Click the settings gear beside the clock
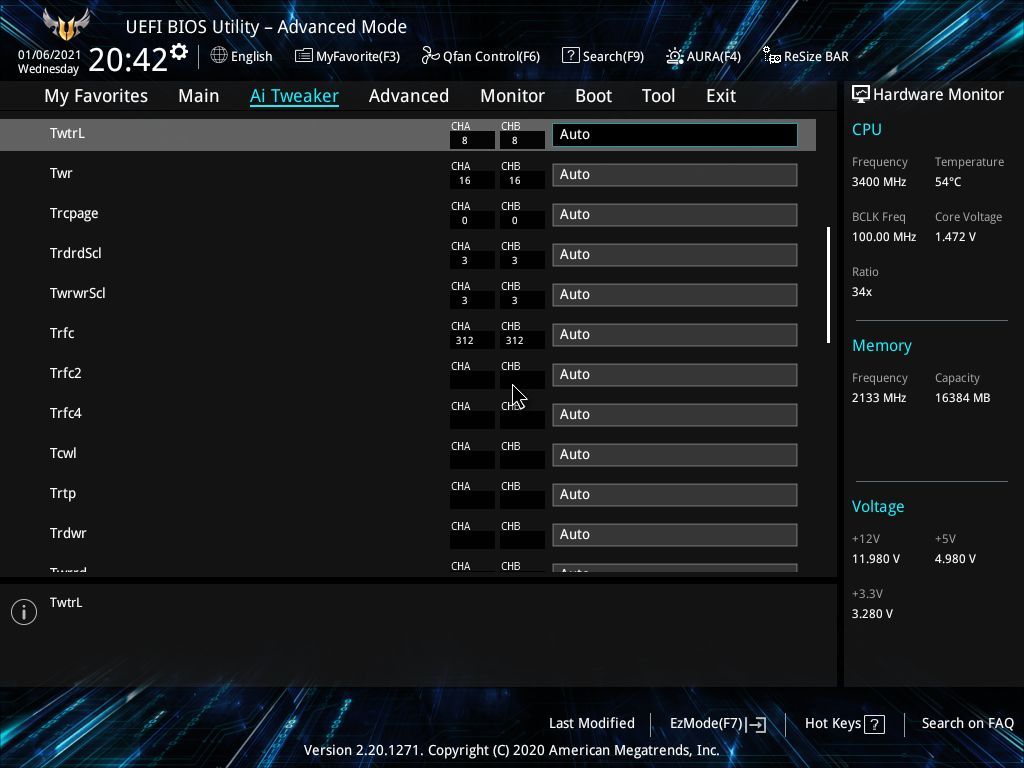The height and width of the screenshot is (768, 1024). click(x=179, y=52)
